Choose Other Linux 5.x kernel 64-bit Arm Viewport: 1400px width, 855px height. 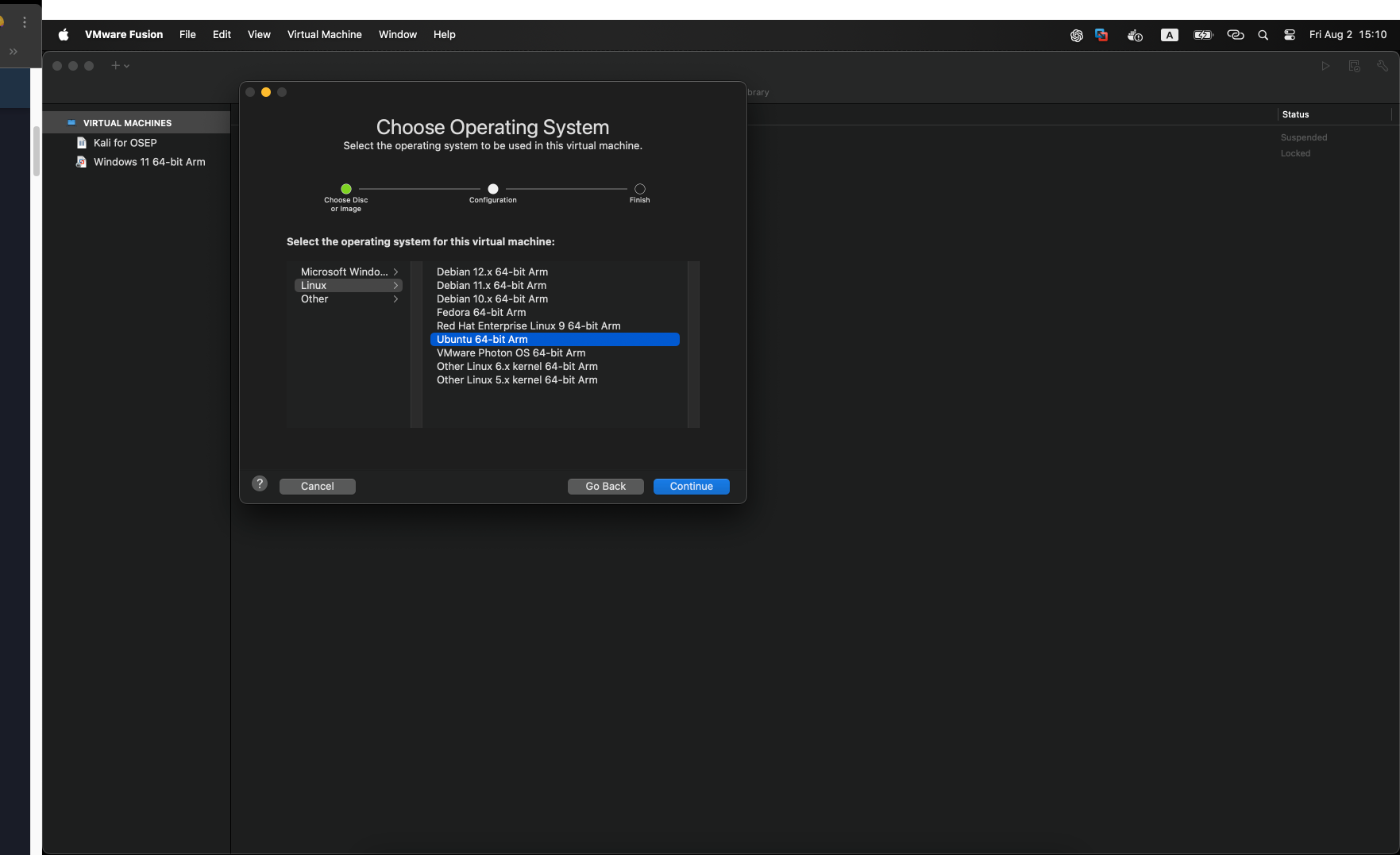554,379
